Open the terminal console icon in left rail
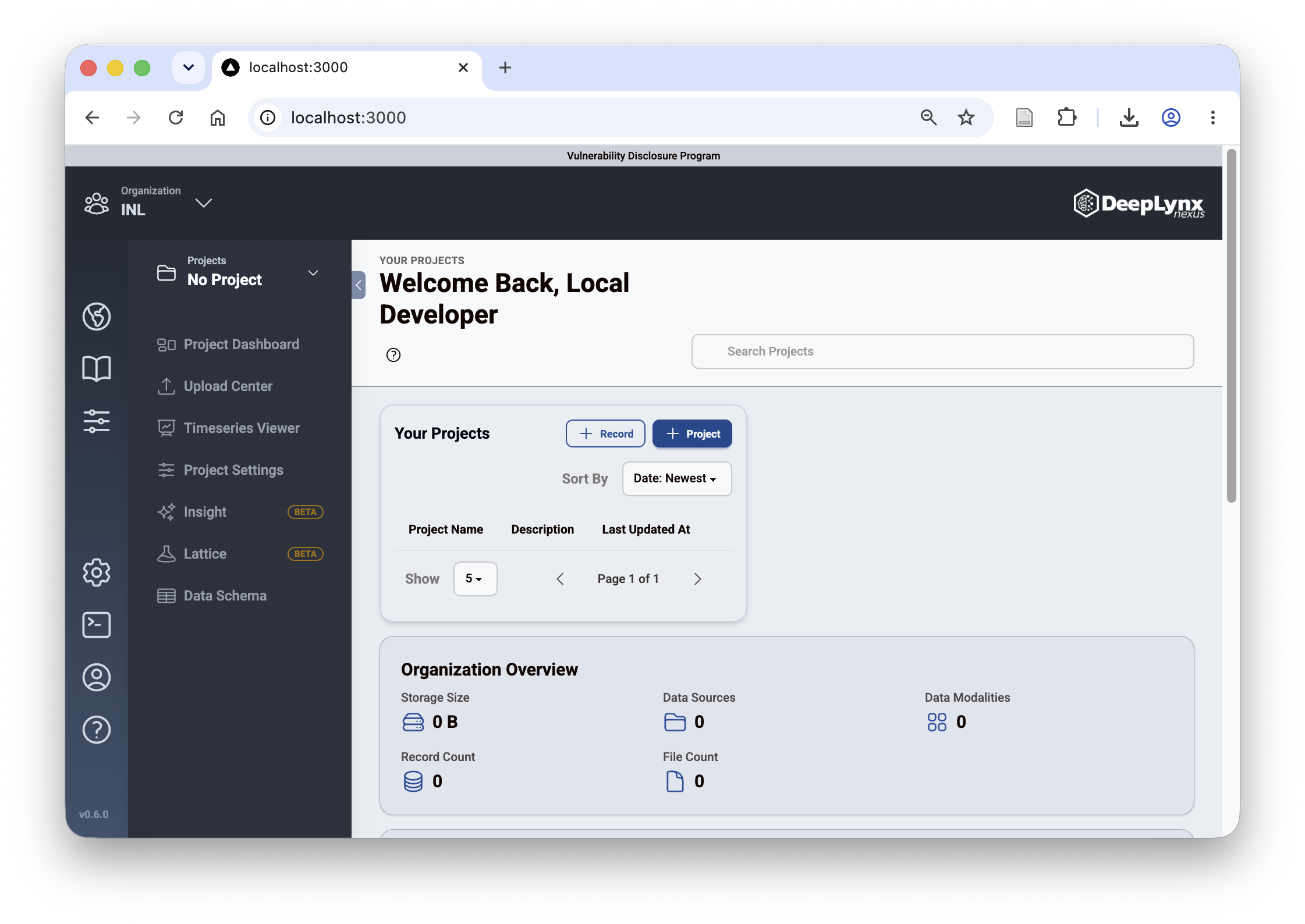The height and width of the screenshot is (924, 1305). click(x=97, y=625)
